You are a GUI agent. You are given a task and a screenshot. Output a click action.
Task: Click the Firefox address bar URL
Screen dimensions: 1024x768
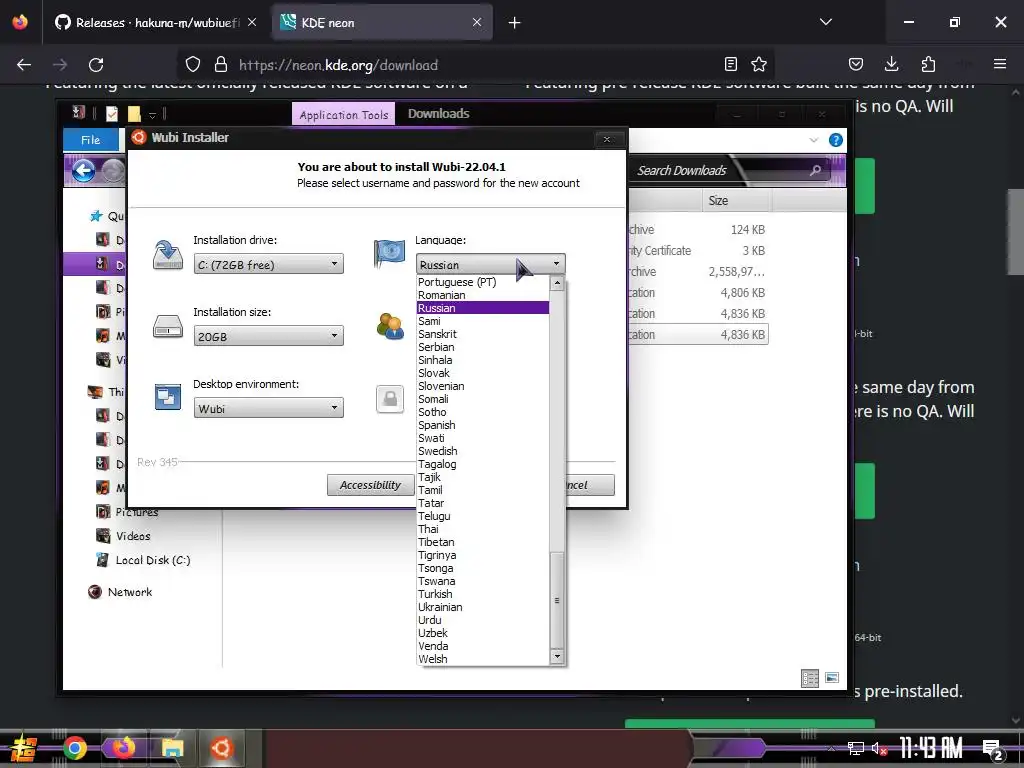pos(338,65)
